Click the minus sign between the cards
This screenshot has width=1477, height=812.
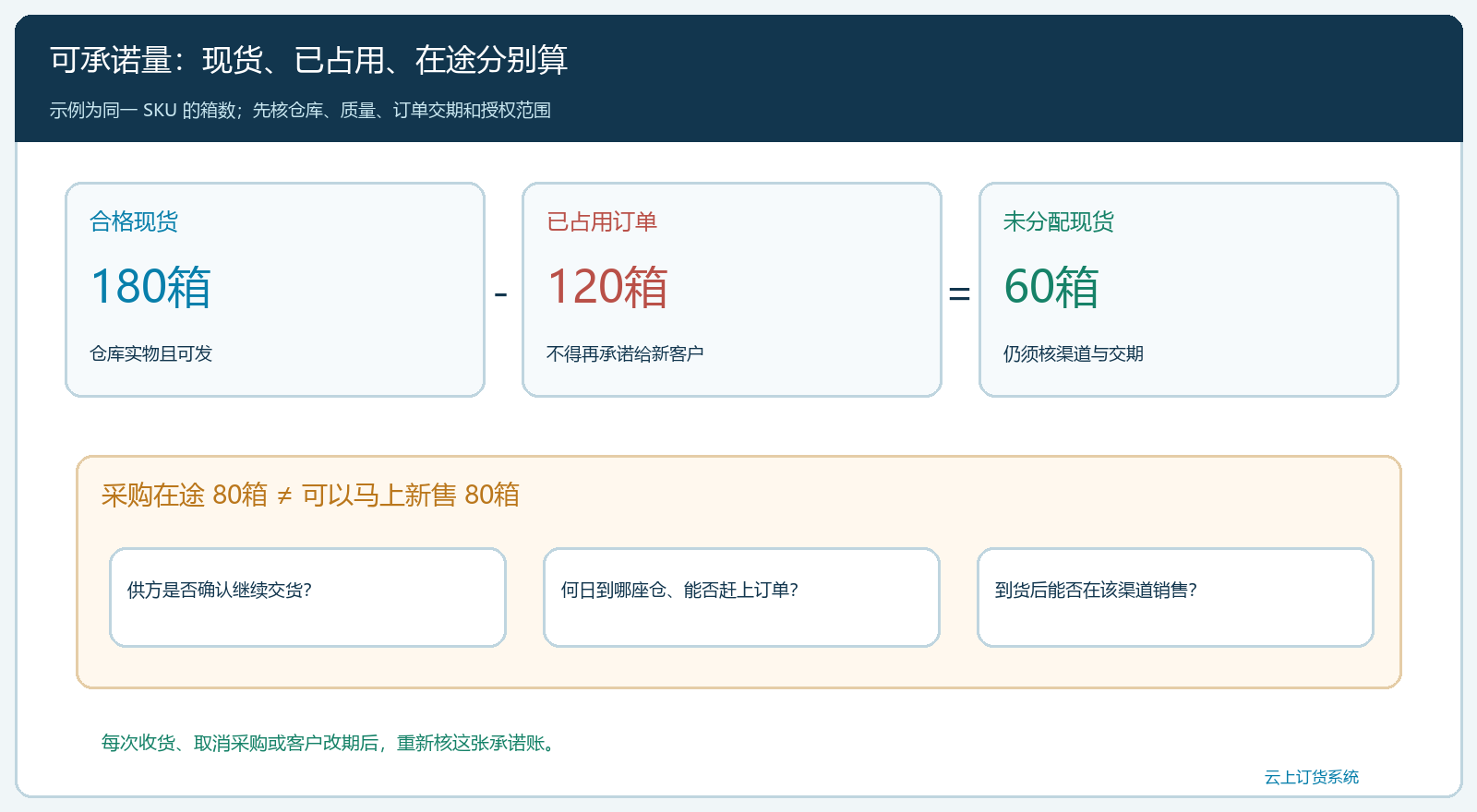tap(501, 294)
